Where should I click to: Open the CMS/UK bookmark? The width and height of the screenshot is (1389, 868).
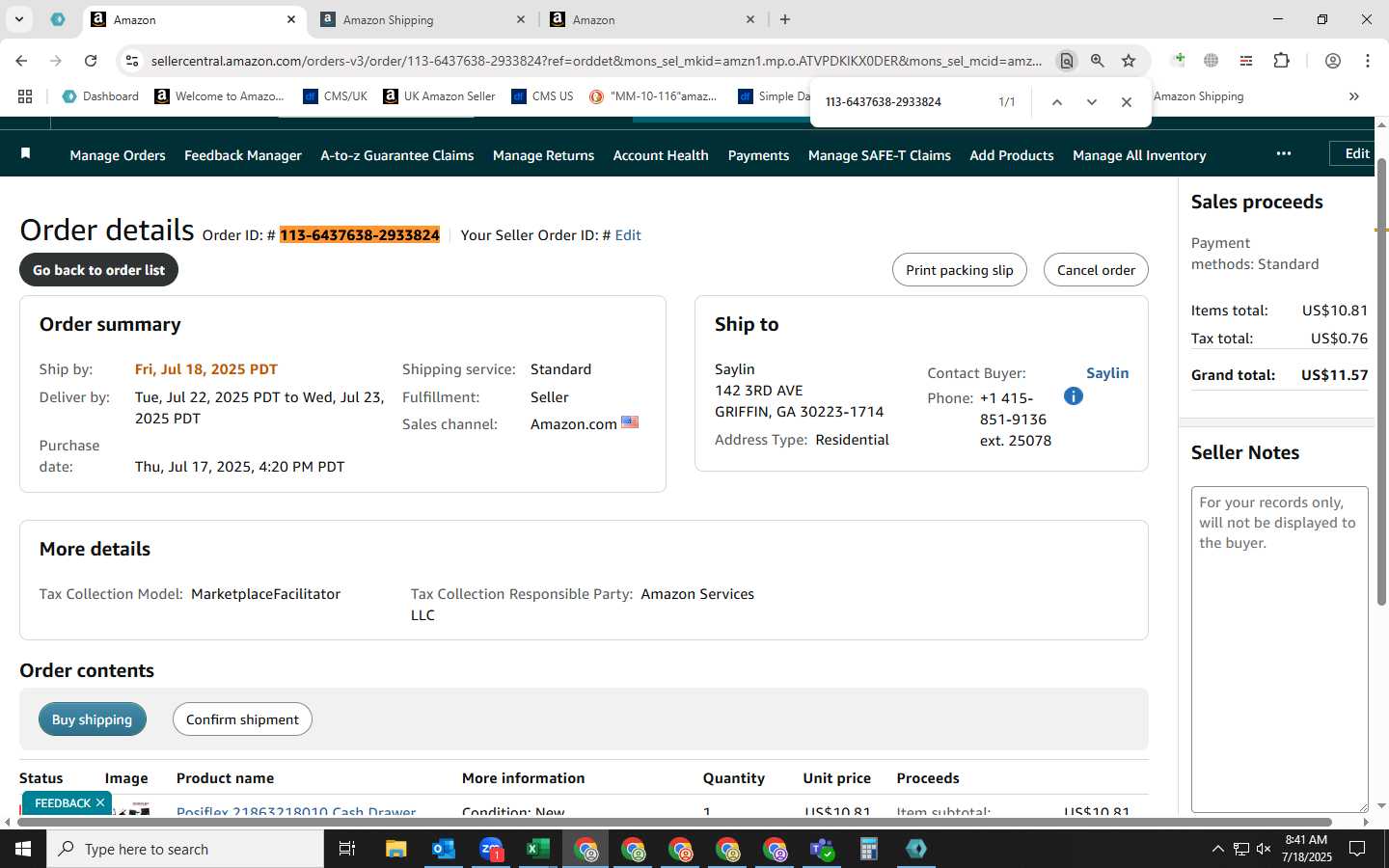(335, 96)
